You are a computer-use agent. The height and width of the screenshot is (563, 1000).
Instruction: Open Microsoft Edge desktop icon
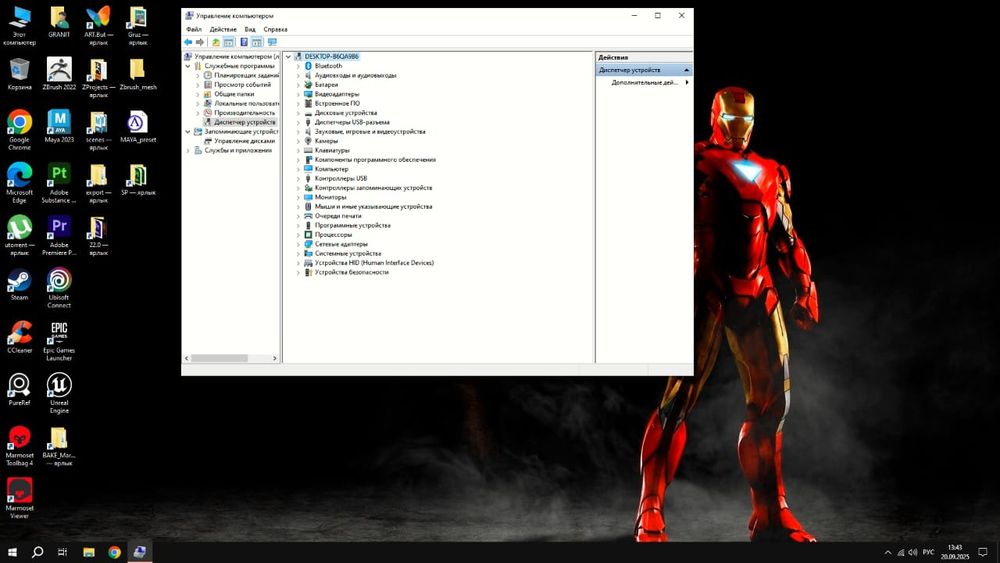[x=19, y=183]
